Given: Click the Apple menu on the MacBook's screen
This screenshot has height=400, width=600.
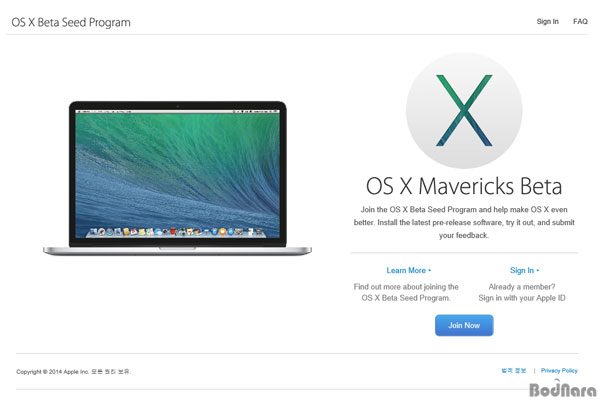Looking at the screenshot, I should [x=78, y=111].
